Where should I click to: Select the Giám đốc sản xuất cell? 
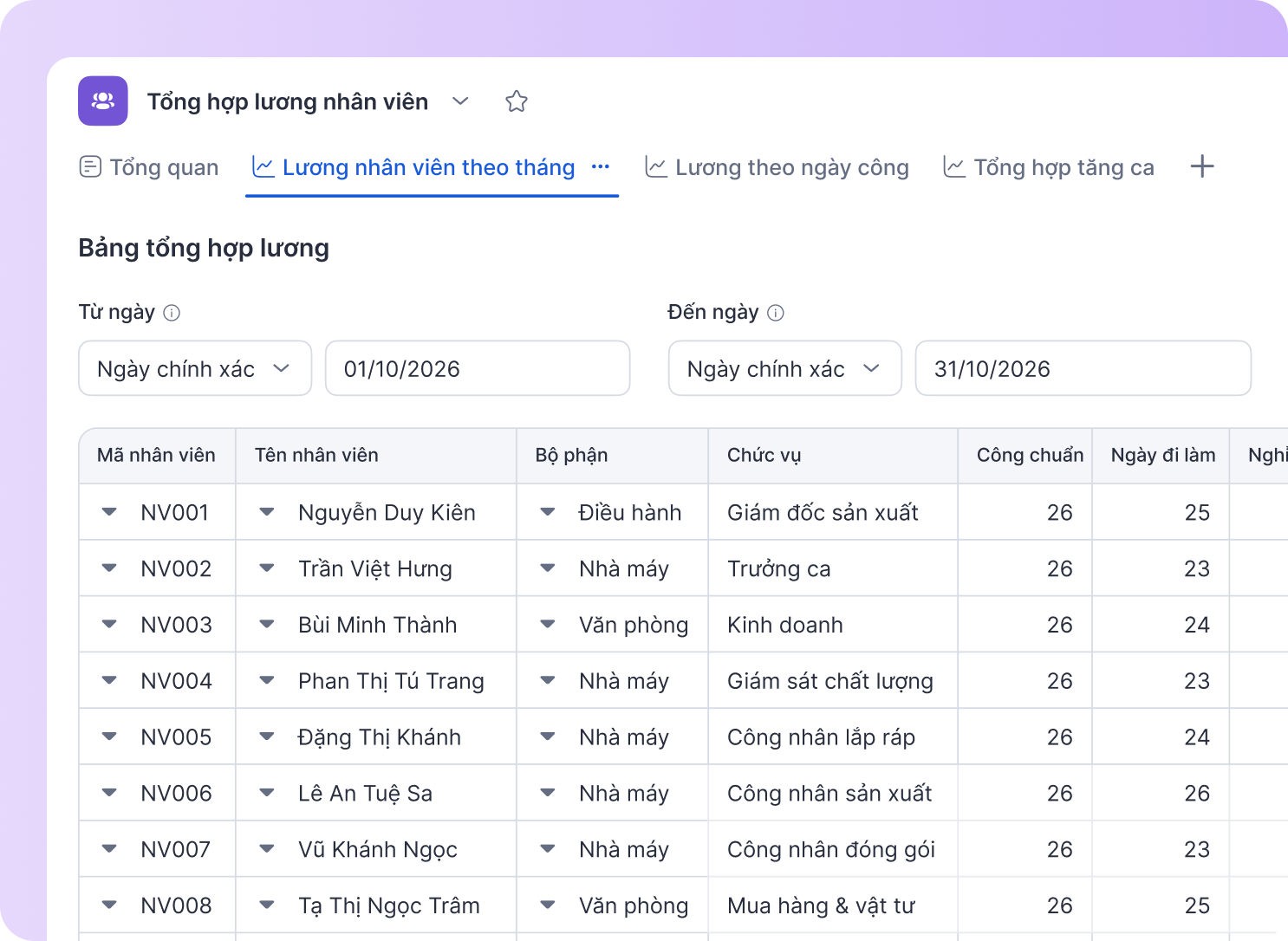(833, 512)
